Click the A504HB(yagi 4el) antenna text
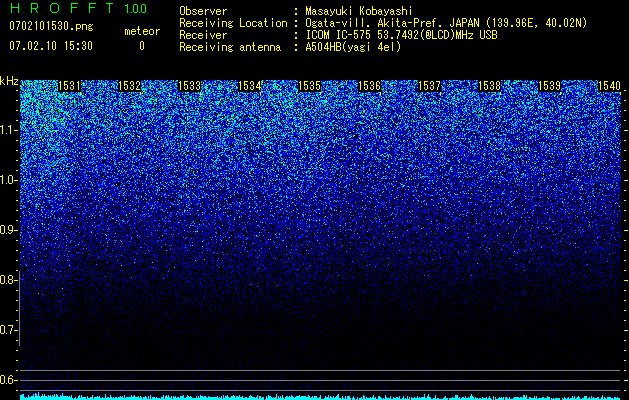The image size is (629, 400). point(353,47)
